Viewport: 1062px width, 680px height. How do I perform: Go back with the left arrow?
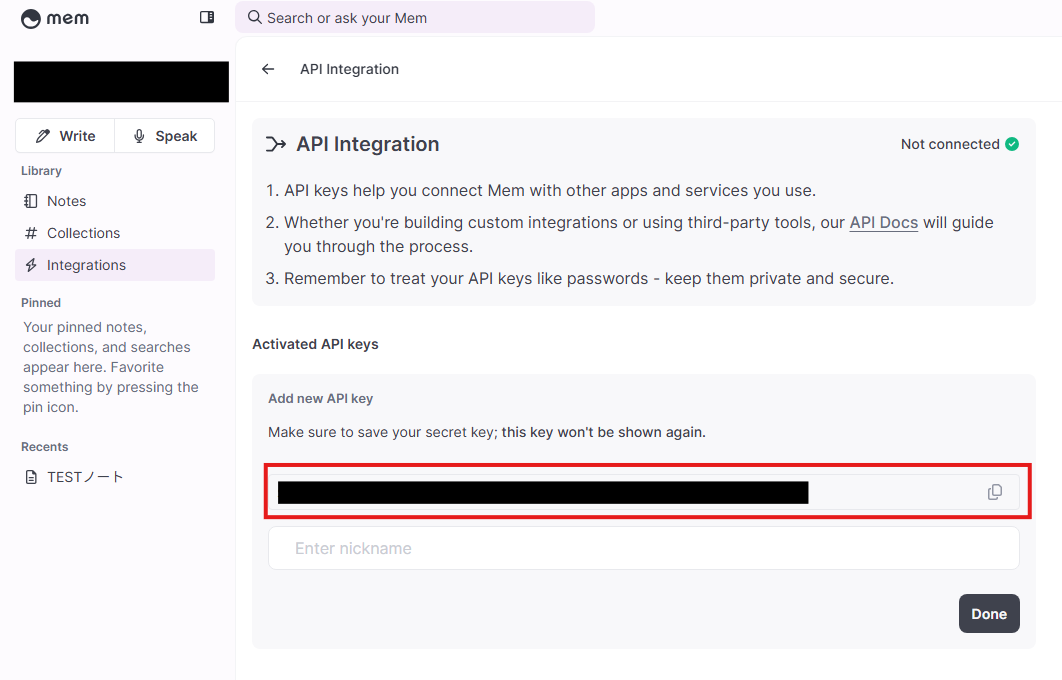[x=268, y=69]
